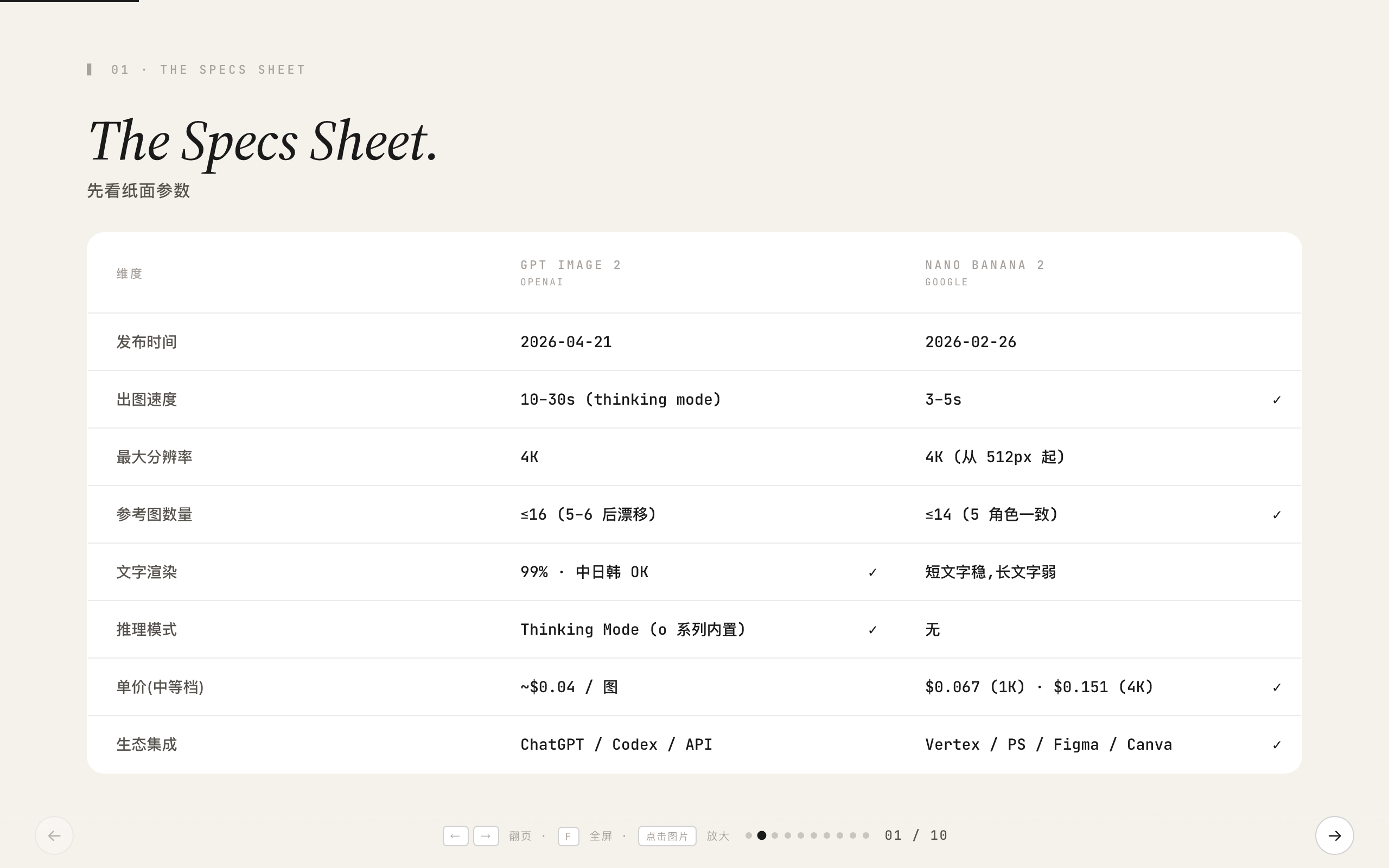1389x868 pixels.
Task: Click the 出图速度 row label
Action: pyautogui.click(x=146, y=400)
